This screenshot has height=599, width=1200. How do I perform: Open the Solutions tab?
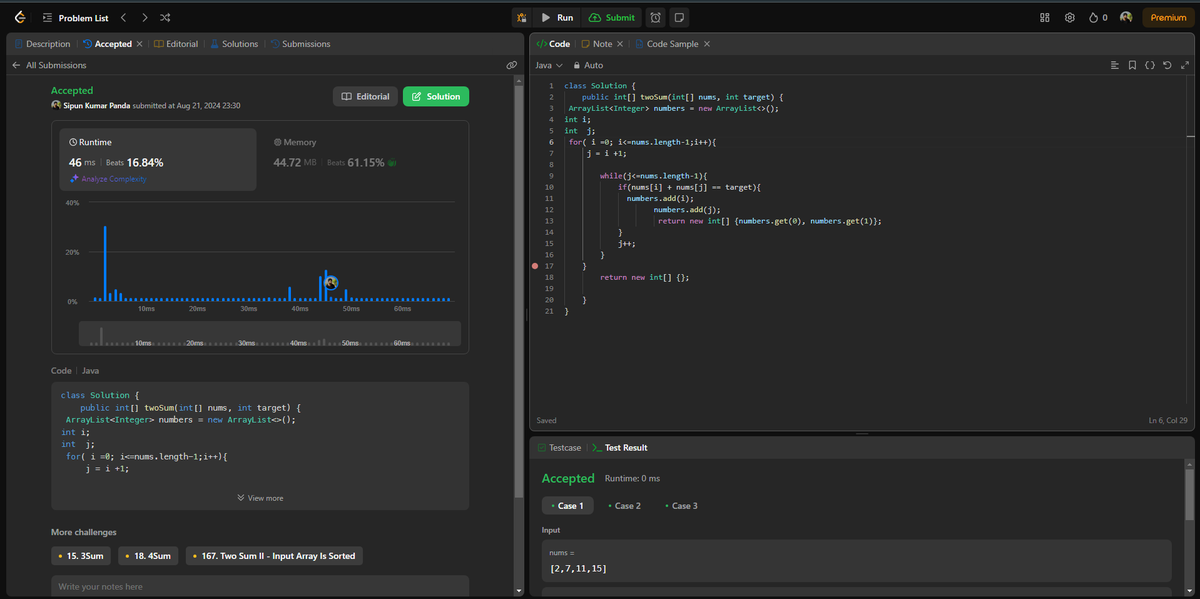(234, 44)
